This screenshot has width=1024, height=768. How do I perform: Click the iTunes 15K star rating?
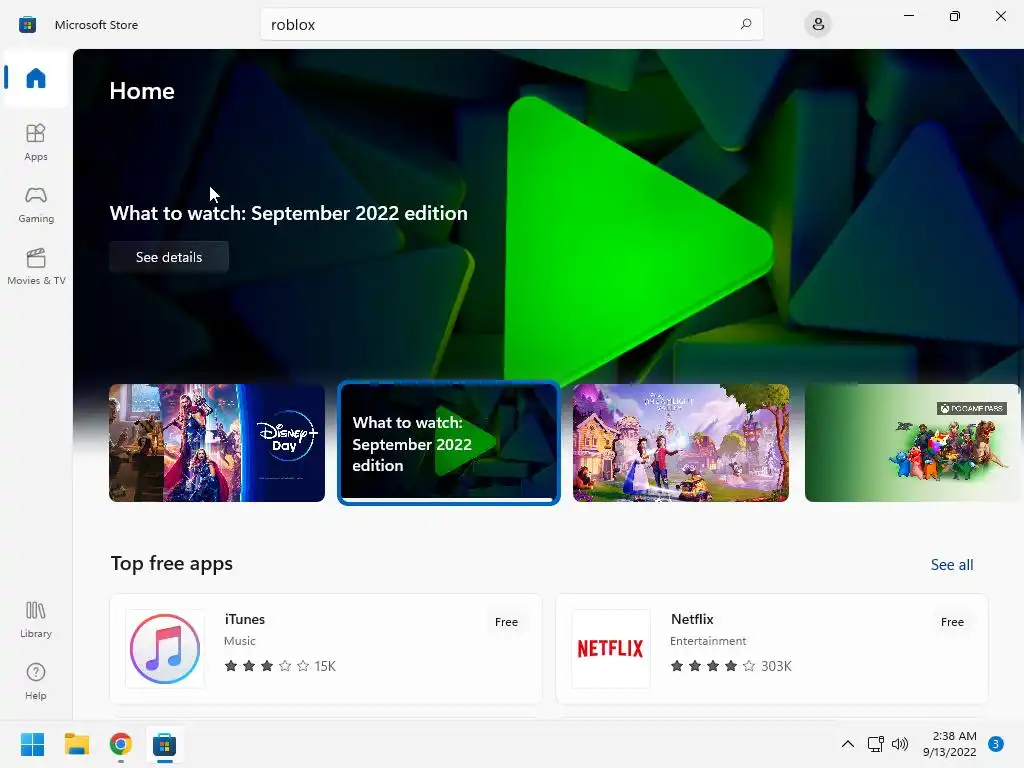(x=280, y=666)
